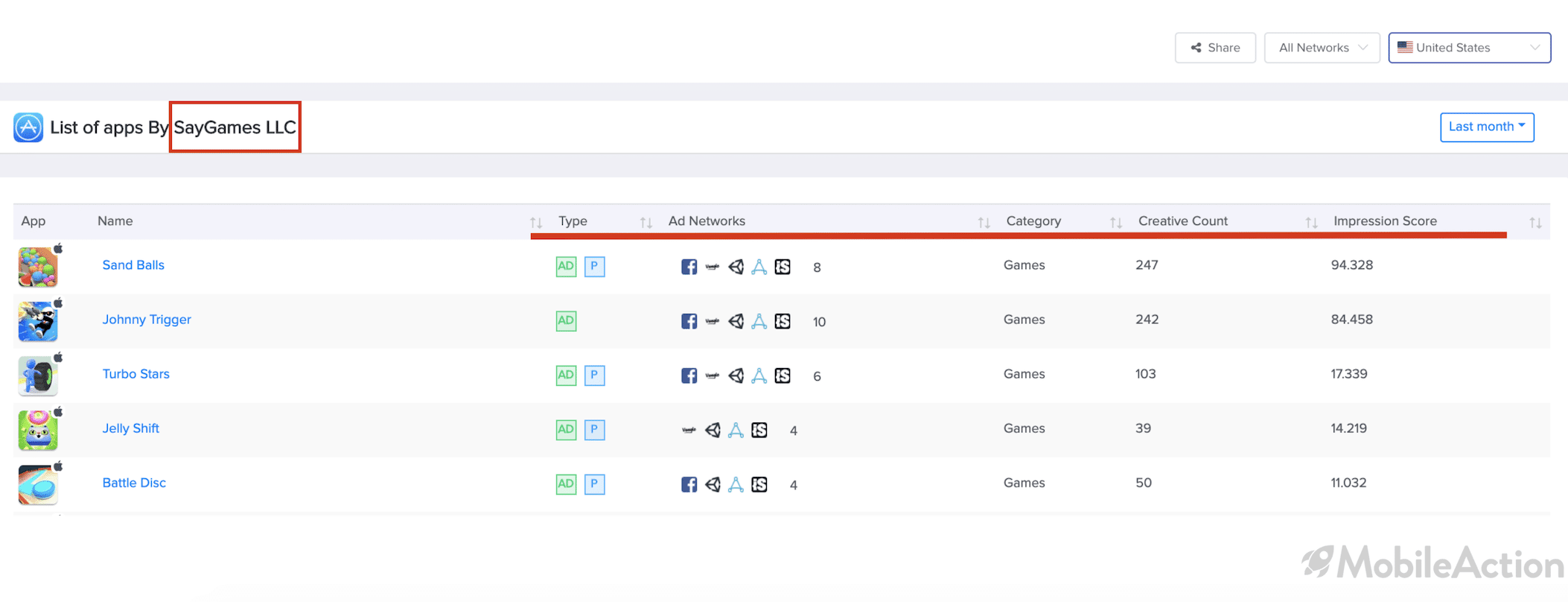Click Vungle icon in Johnny Trigger row
This screenshot has height=602, width=1568.
[713, 321]
